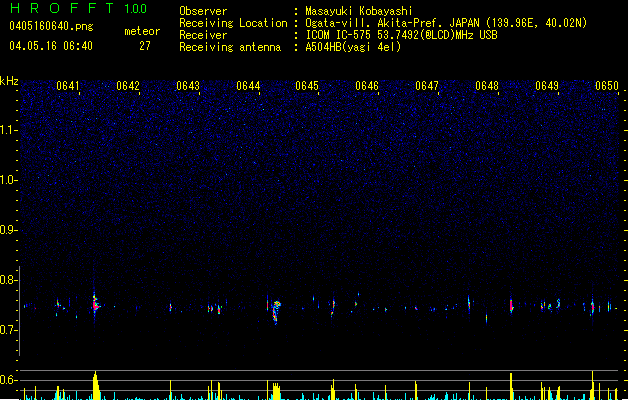The height and width of the screenshot is (400, 629).
Task: Click the 1.0 kHz axis label
Action: click(8, 180)
